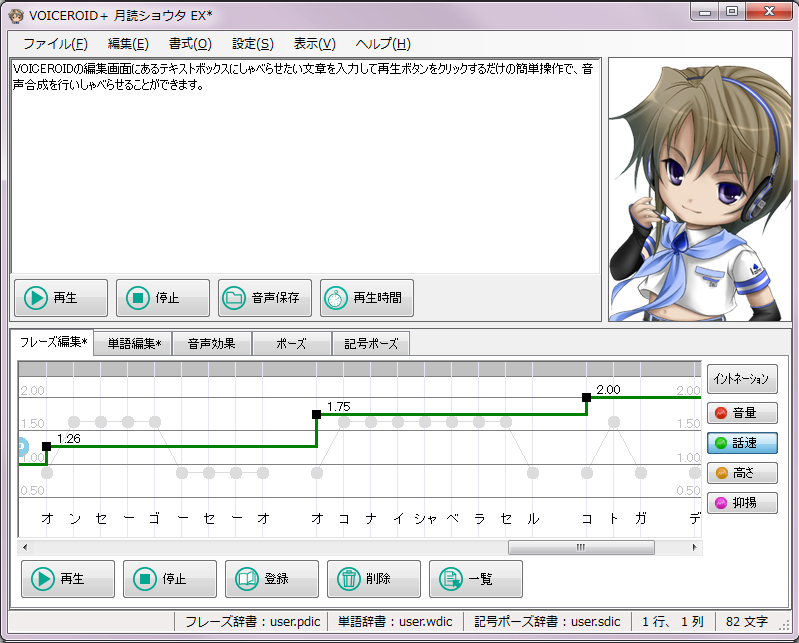This screenshot has height=643, width=799.
Task: Click the 記号ポーズ辞書：user.sdic status entry
Action: [547, 622]
